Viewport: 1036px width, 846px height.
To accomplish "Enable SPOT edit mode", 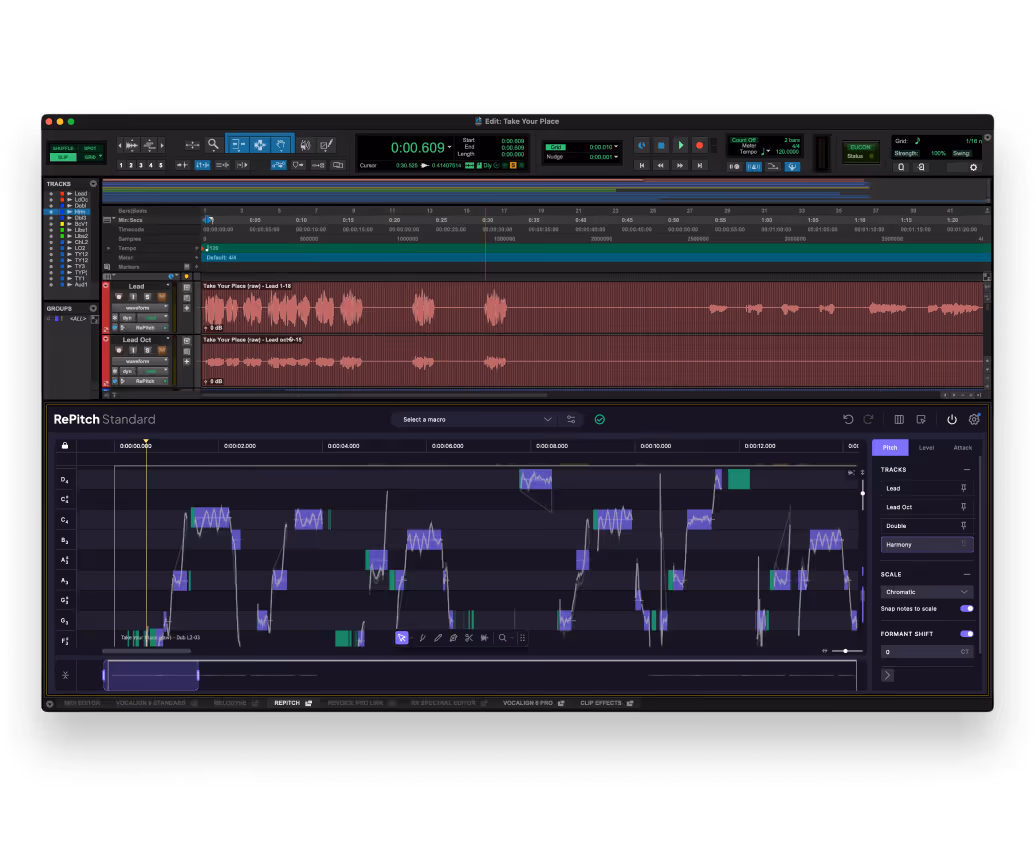I will (90, 148).
